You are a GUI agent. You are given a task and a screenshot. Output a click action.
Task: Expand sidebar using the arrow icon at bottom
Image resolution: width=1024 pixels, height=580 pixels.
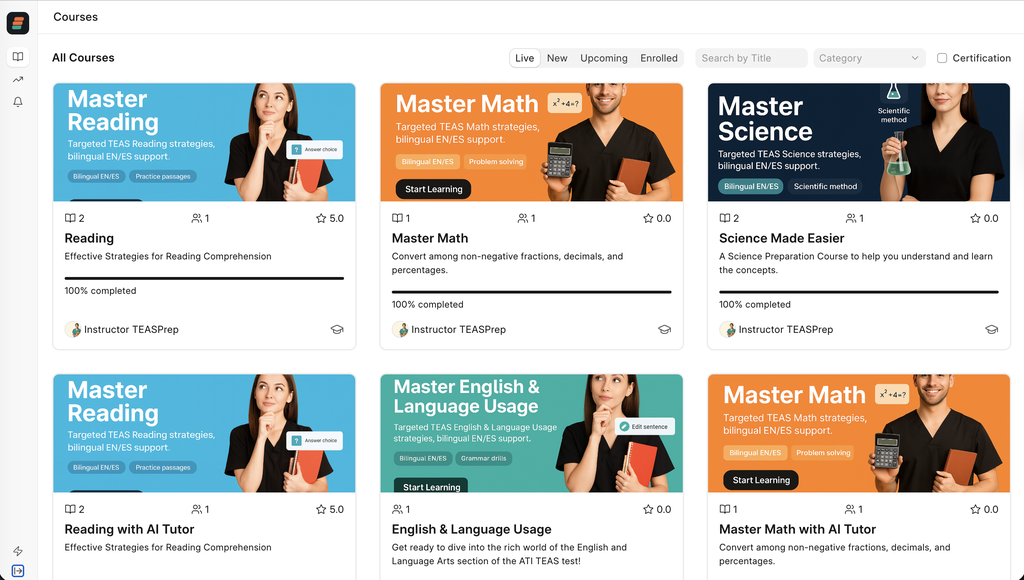pos(18,571)
